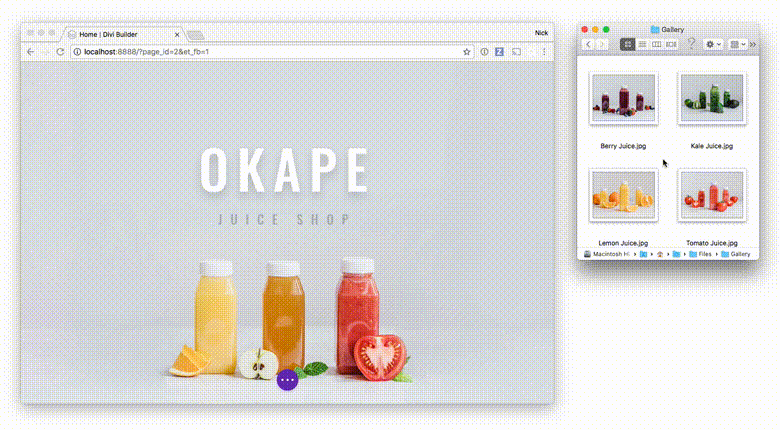The width and height of the screenshot is (780, 430).
Task: Click the JUICE SHOP subtitle text
Action: click(285, 219)
